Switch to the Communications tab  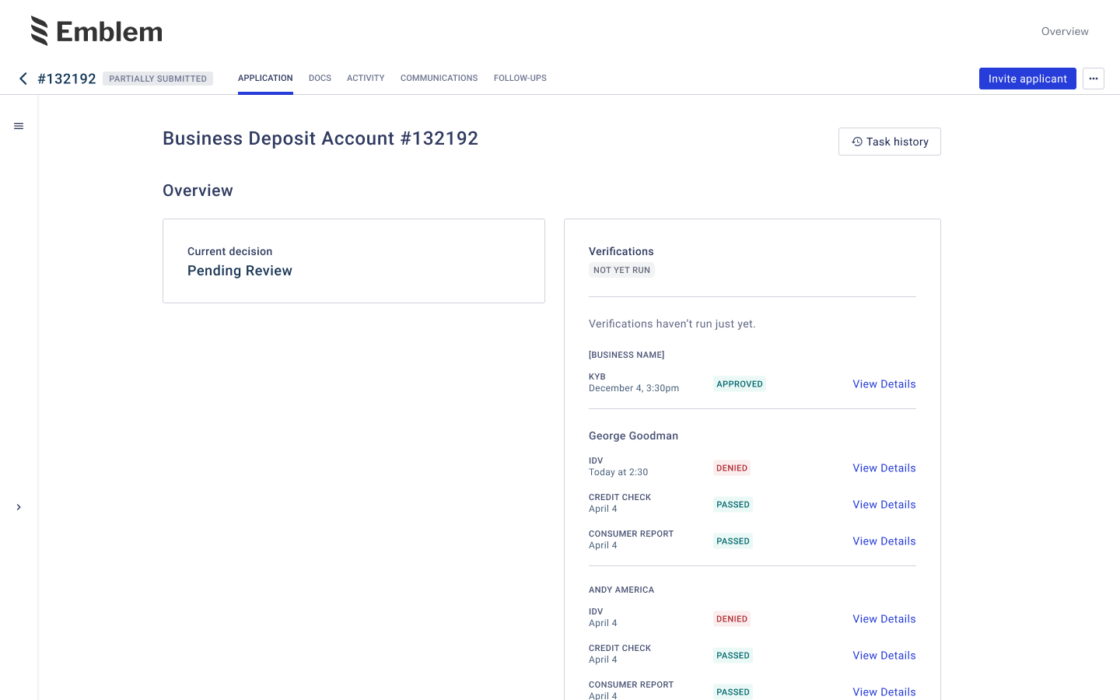[439, 77]
